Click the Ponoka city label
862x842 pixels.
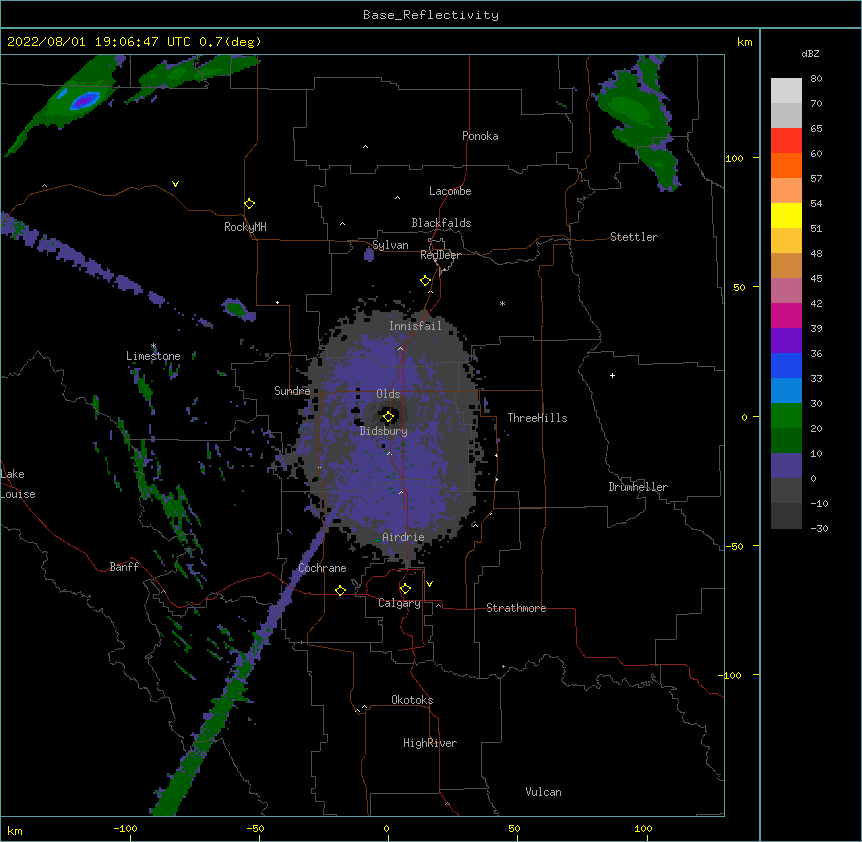480,136
